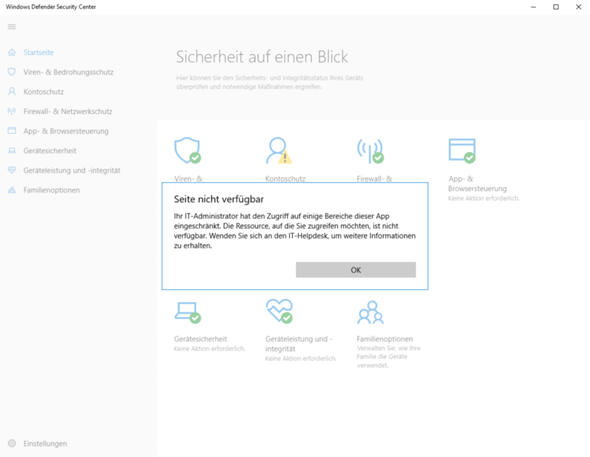The width and height of the screenshot is (590, 457).
Task: Open the Gerätesicherheit laptop tile icon
Action: point(187,312)
